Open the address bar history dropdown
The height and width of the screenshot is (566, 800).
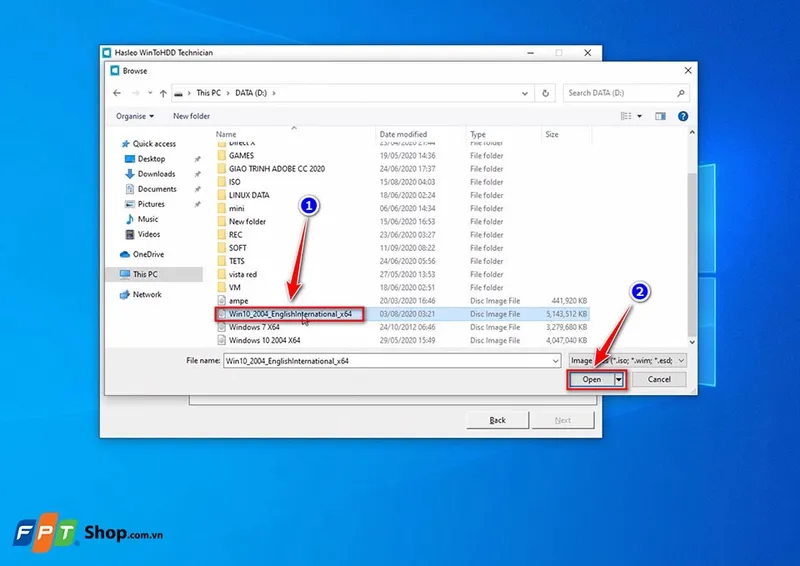tap(528, 93)
